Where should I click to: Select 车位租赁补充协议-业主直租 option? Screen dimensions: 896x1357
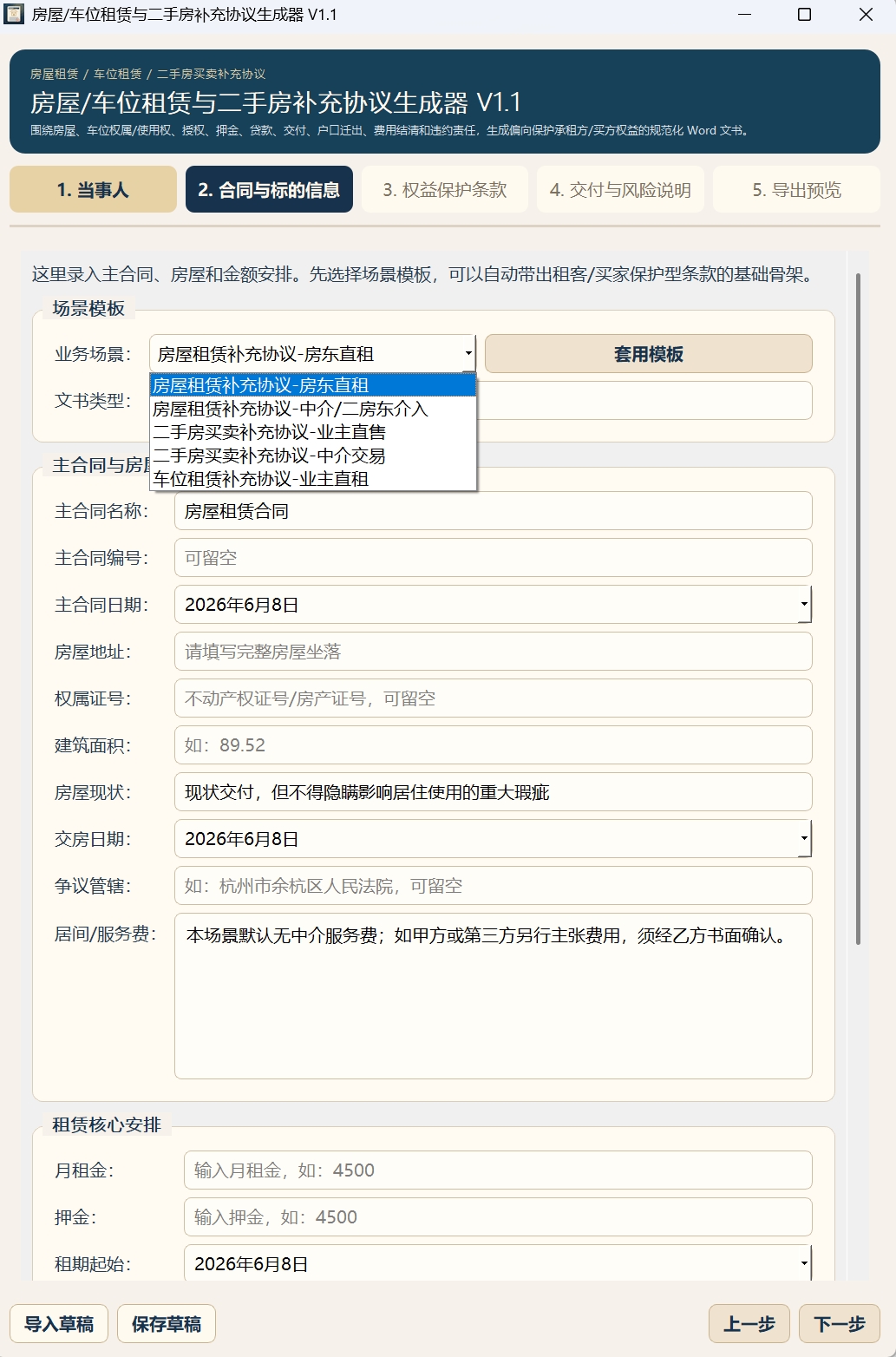click(313, 479)
